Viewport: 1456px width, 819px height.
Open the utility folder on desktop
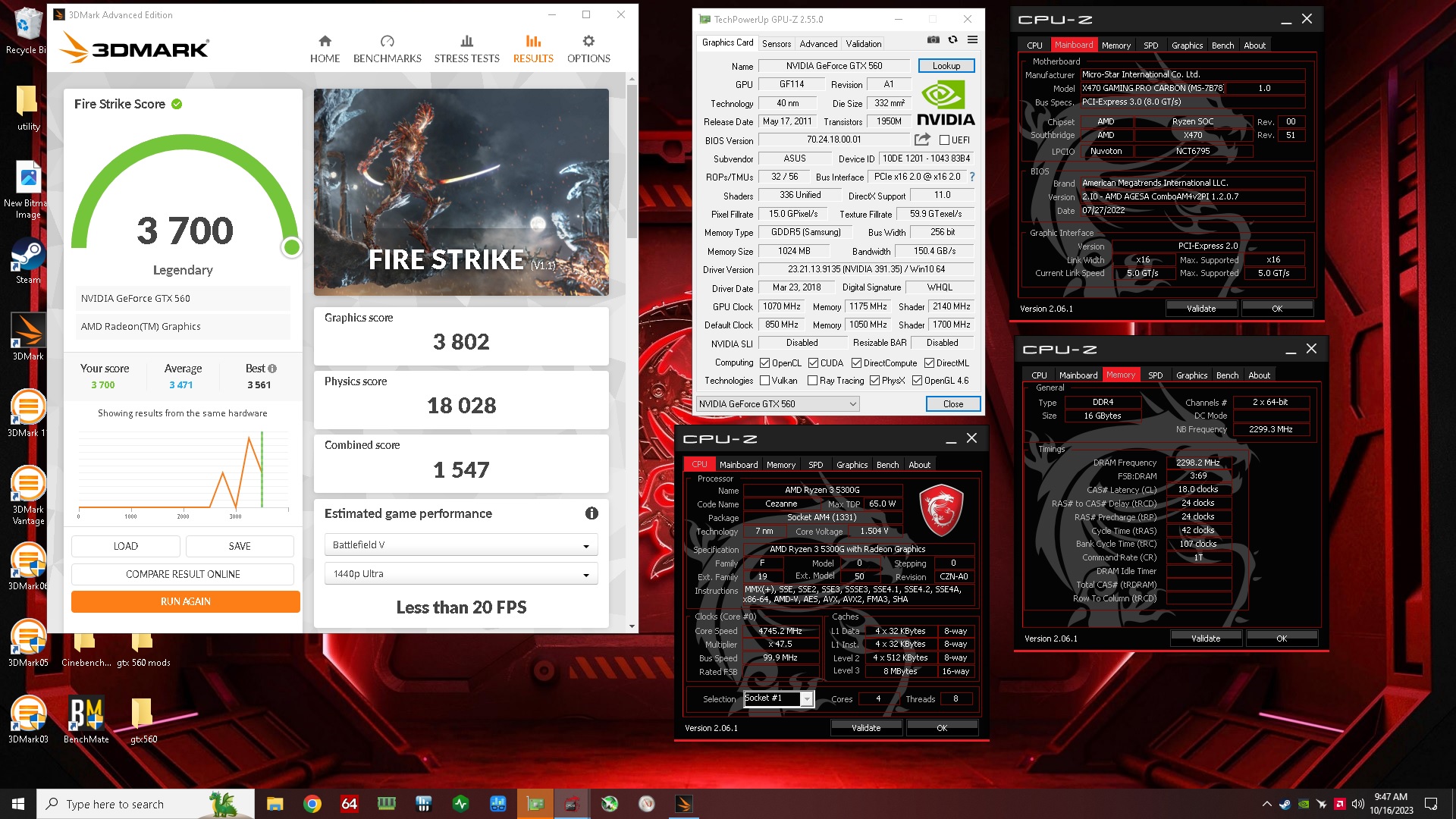tap(28, 108)
